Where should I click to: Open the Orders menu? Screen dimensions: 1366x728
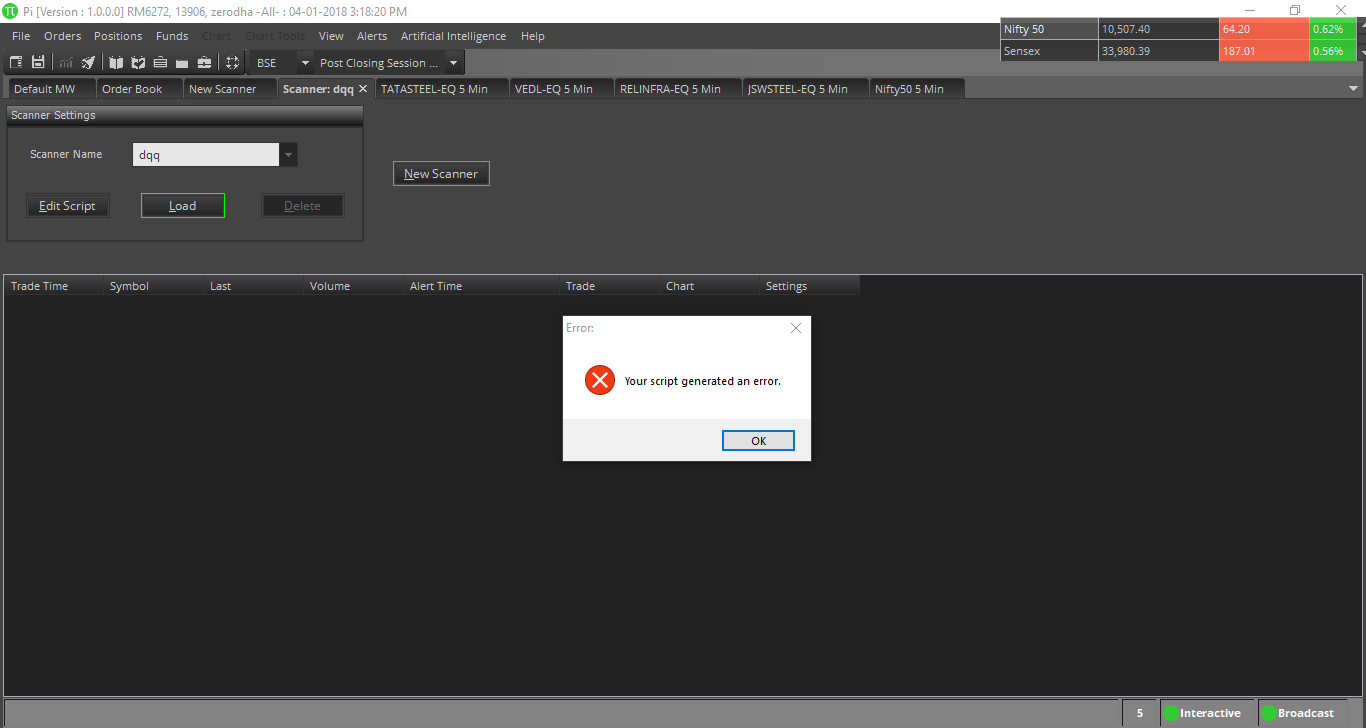coord(62,36)
